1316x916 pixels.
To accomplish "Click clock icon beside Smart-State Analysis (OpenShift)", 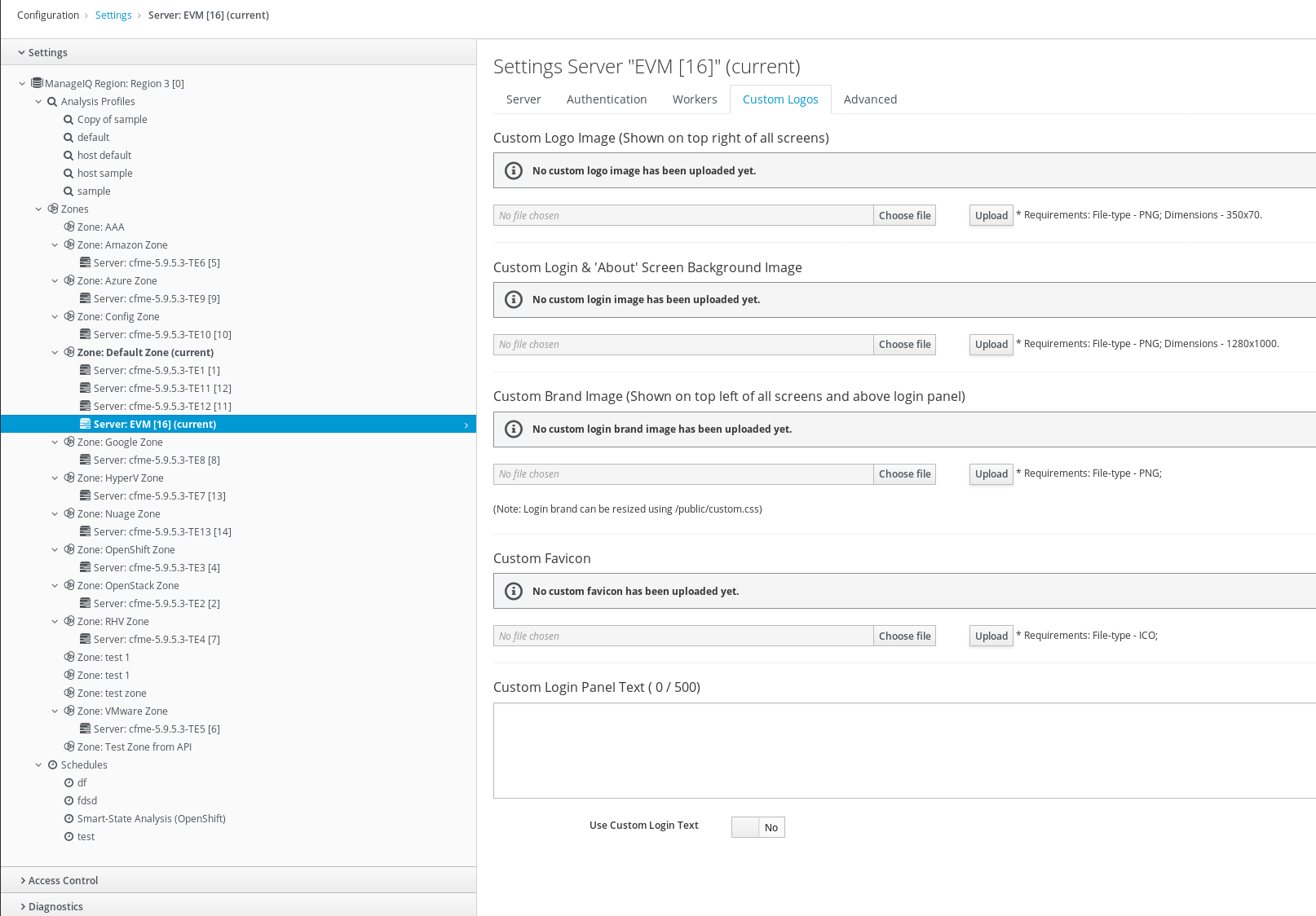I will [68, 819].
